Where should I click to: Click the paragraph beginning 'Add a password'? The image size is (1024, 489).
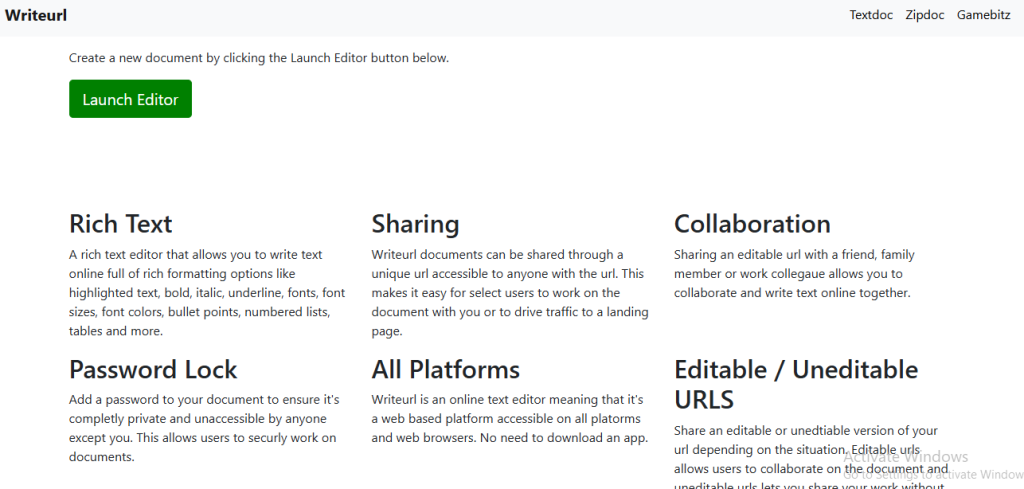click(202, 428)
